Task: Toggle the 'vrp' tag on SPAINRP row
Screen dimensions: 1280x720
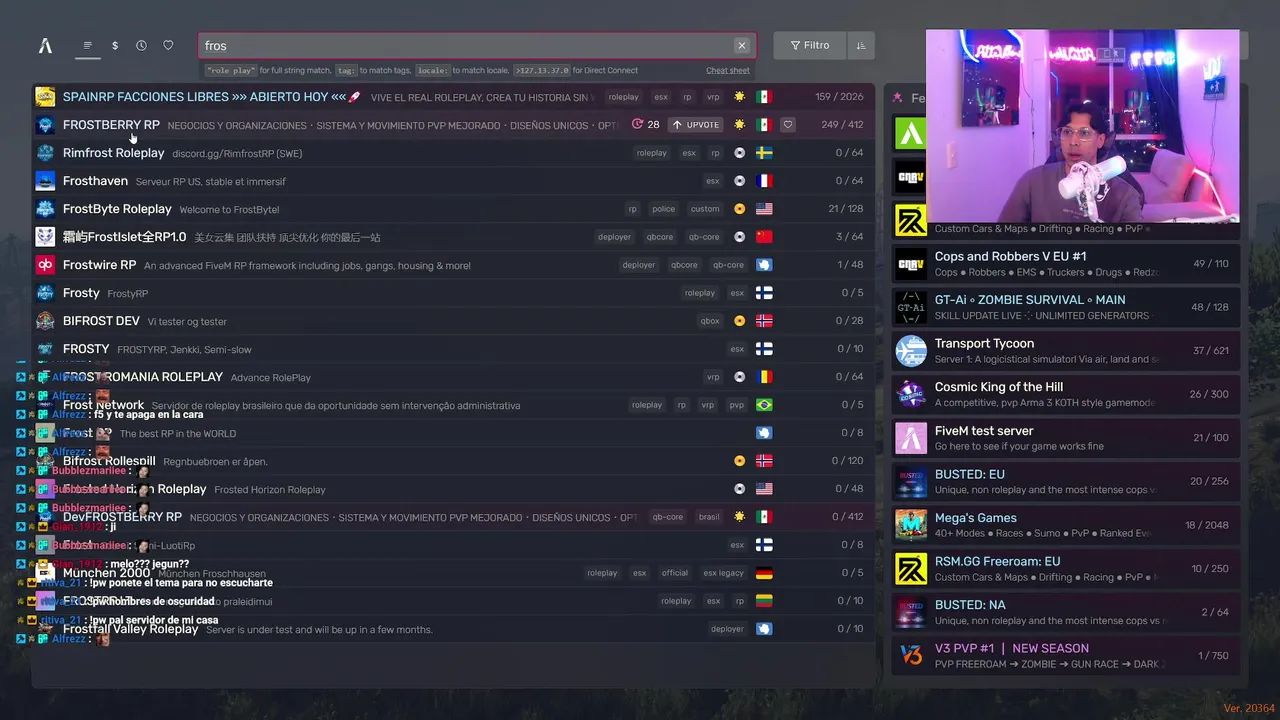Action: click(x=713, y=97)
